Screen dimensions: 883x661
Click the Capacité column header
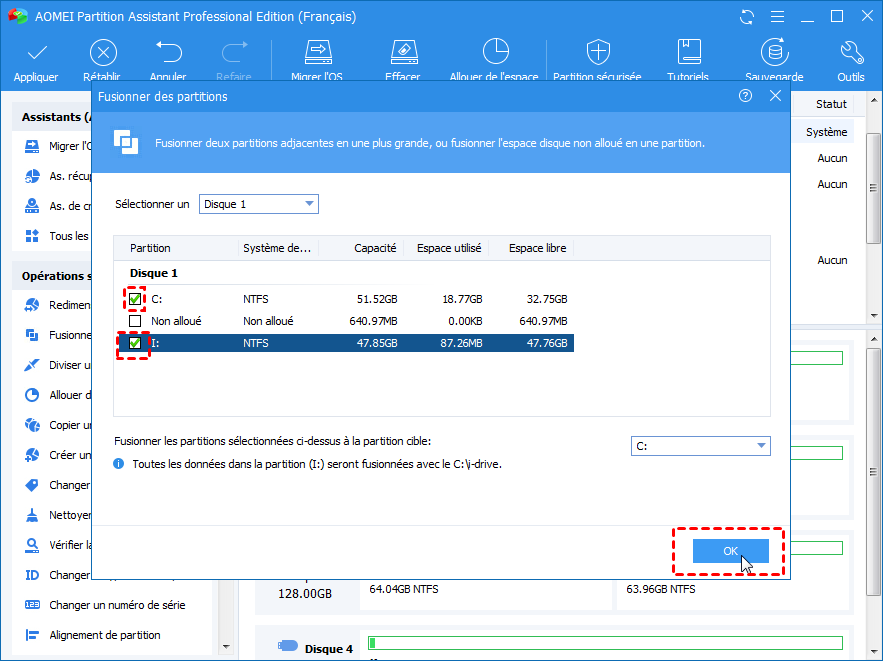(375, 248)
